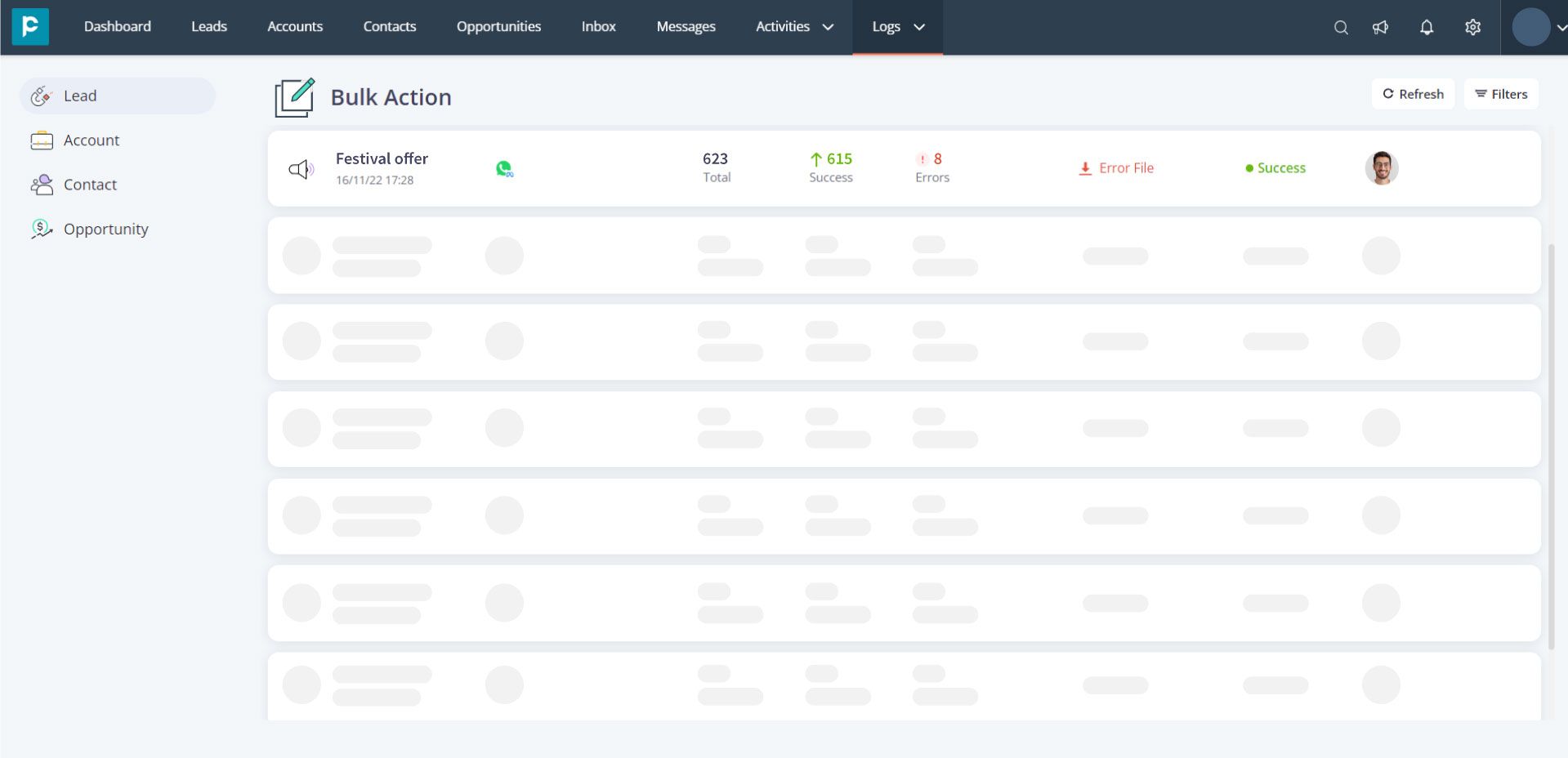This screenshot has height=758, width=1568.
Task: Select Lead in the sidebar
Action: (x=118, y=96)
